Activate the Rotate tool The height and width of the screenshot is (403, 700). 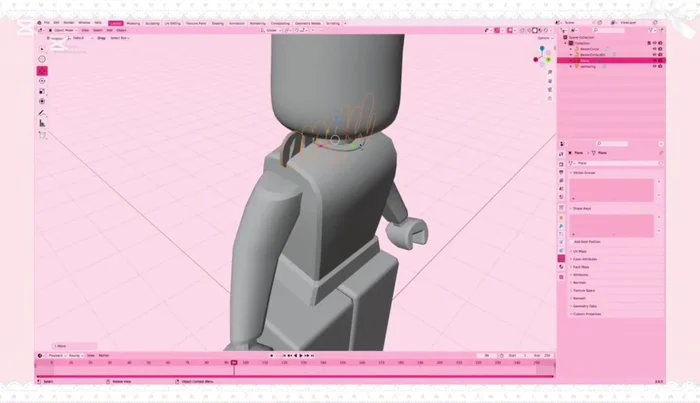pyautogui.click(x=42, y=81)
